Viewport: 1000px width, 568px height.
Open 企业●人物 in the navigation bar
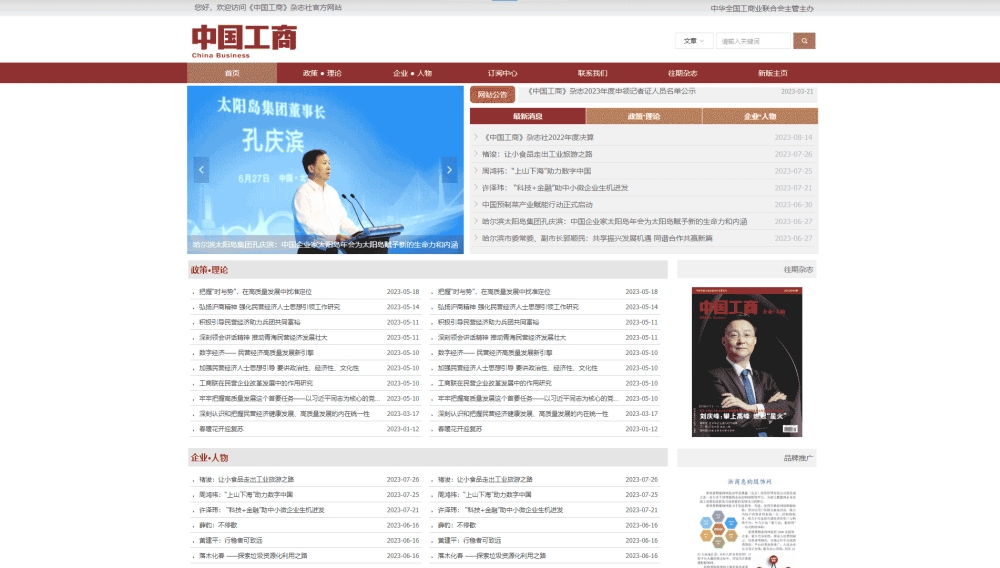[412, 73]
